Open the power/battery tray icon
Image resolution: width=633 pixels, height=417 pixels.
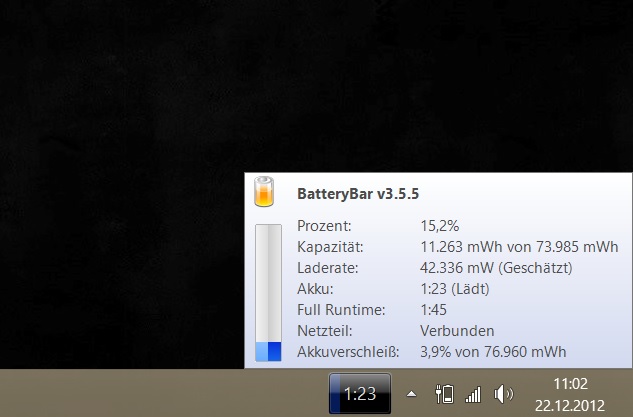444,394
